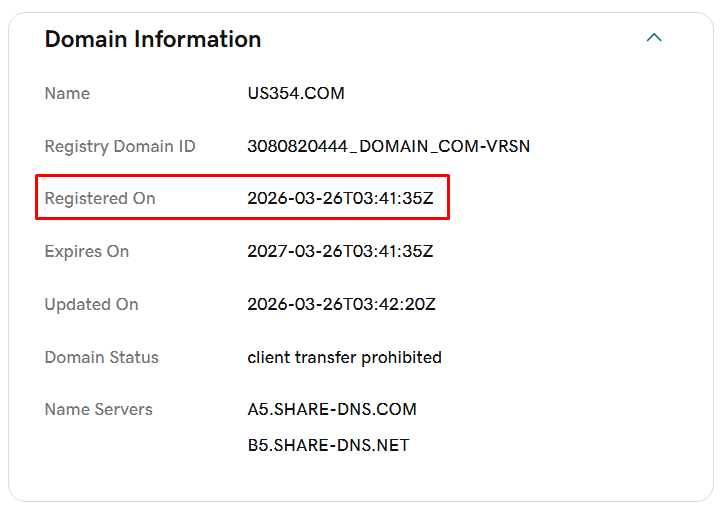
Task: Select the US354.COM domain name value
Action: (x=296, y=93)
